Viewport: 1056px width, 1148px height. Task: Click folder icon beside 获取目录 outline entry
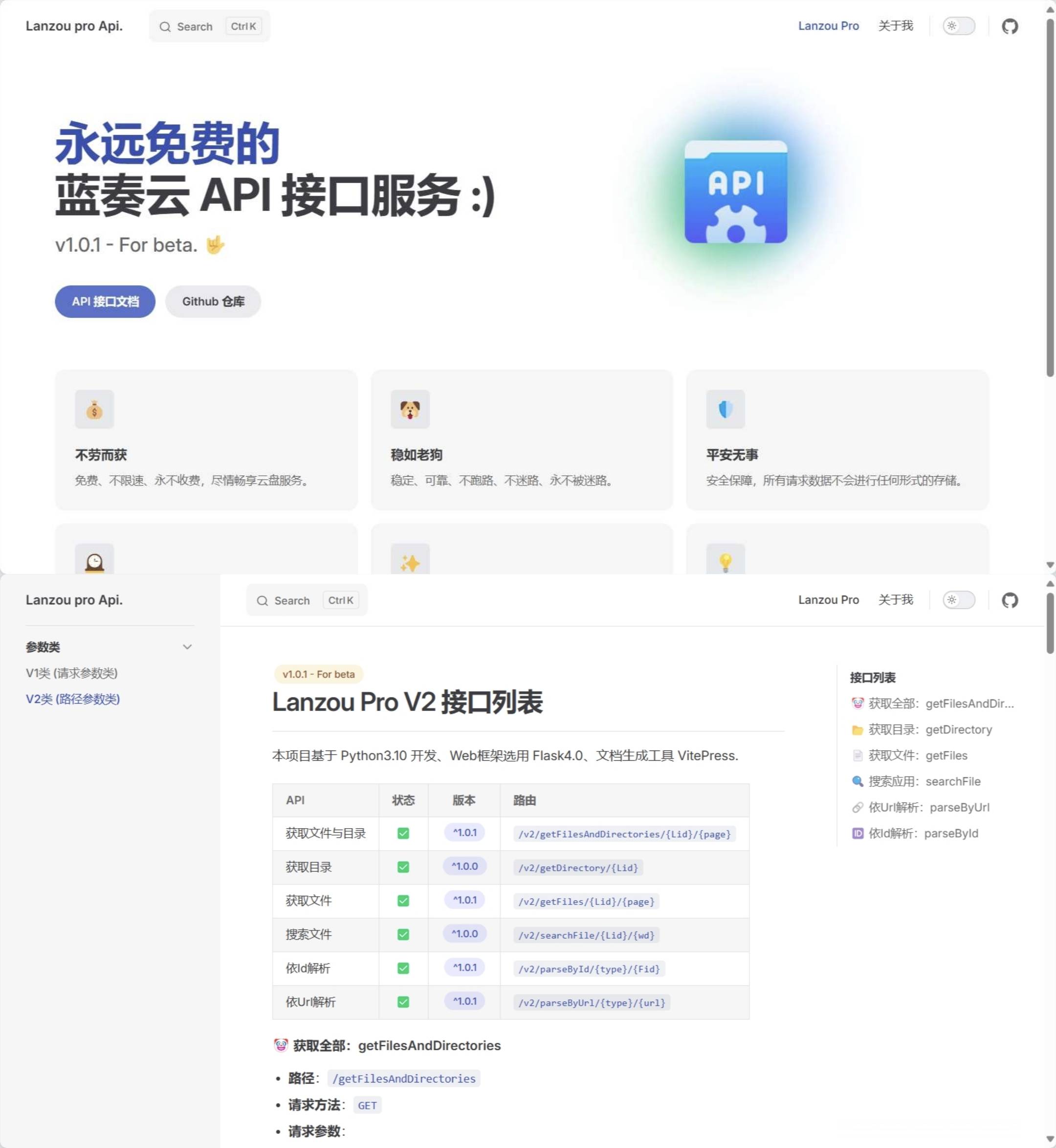(857, 729)
